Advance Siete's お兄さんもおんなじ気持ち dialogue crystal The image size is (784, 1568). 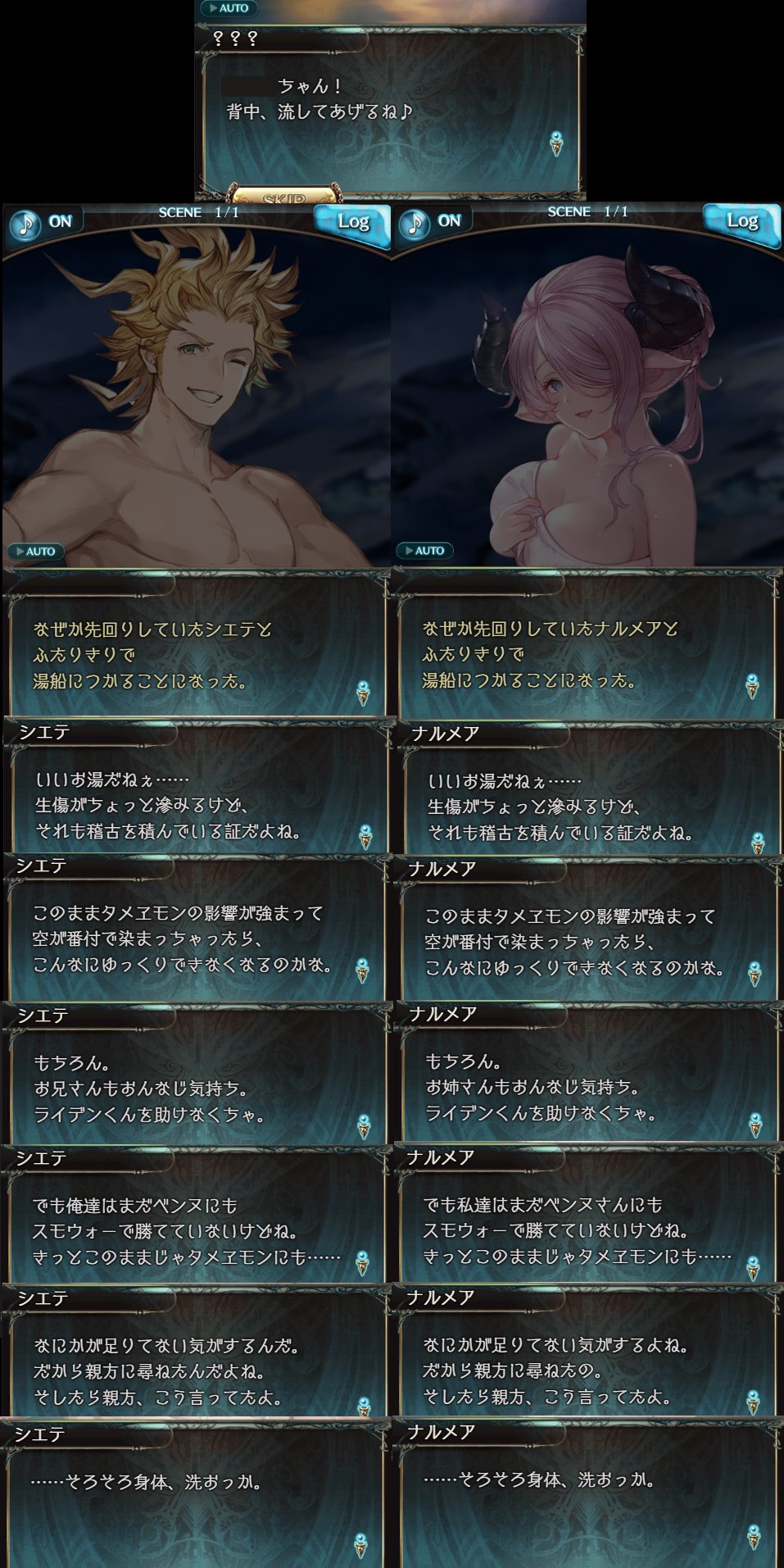point(364,1127)
